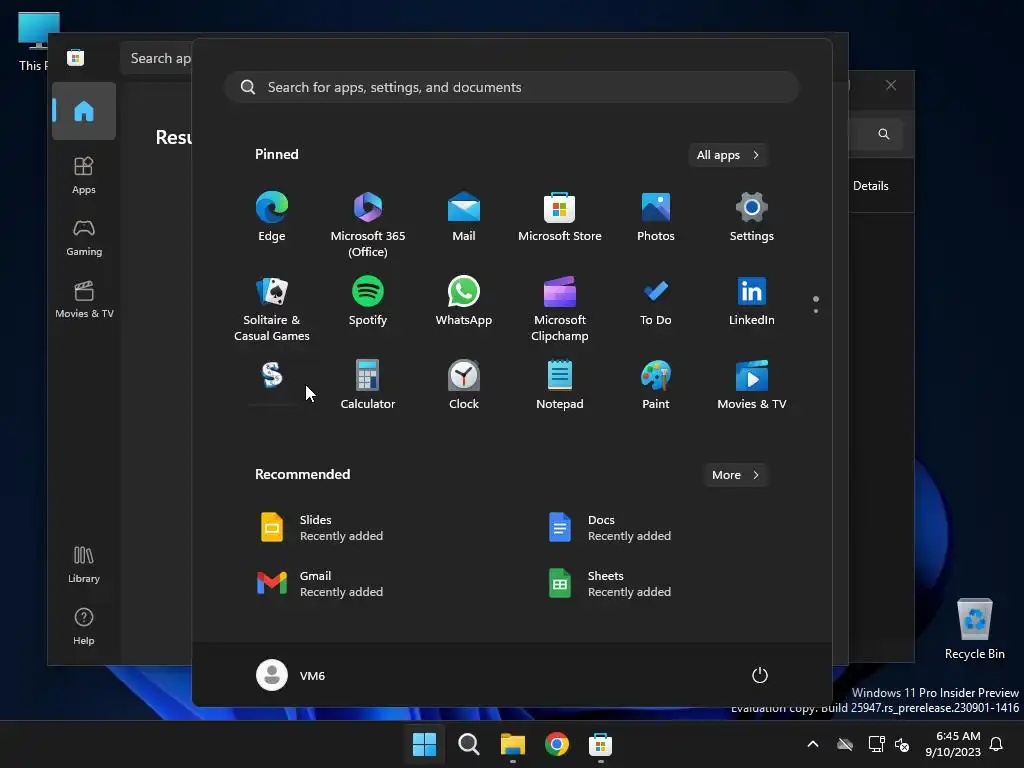Click the Windows Start button on taskbar

pos(424,744)
